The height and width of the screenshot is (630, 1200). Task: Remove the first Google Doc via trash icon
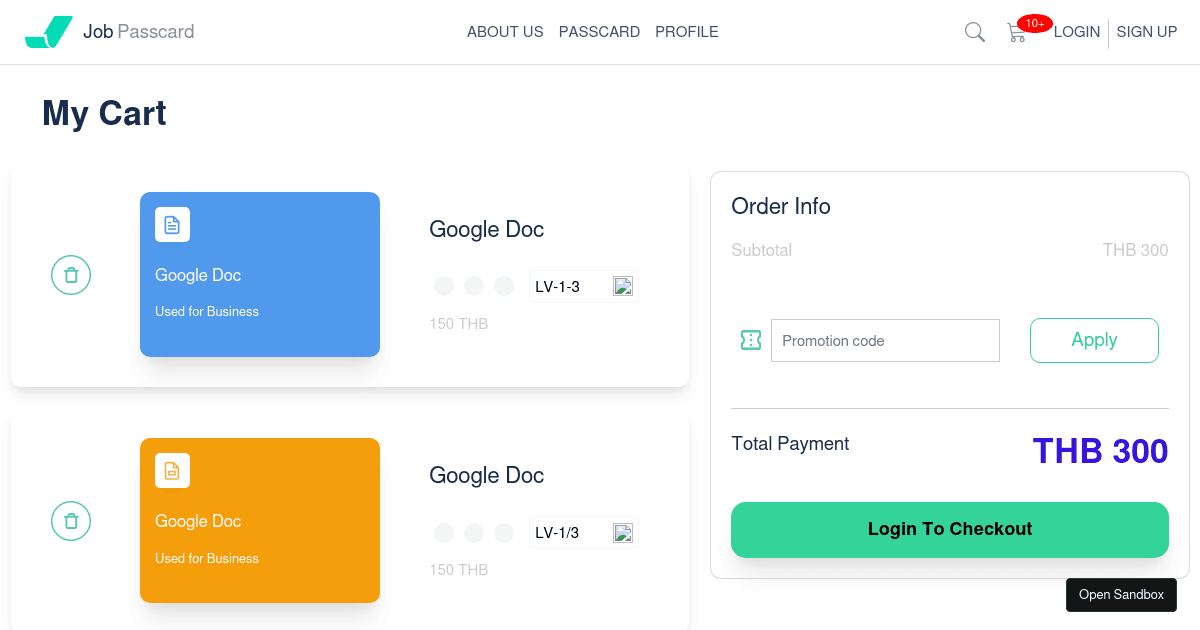click(71, 274)
